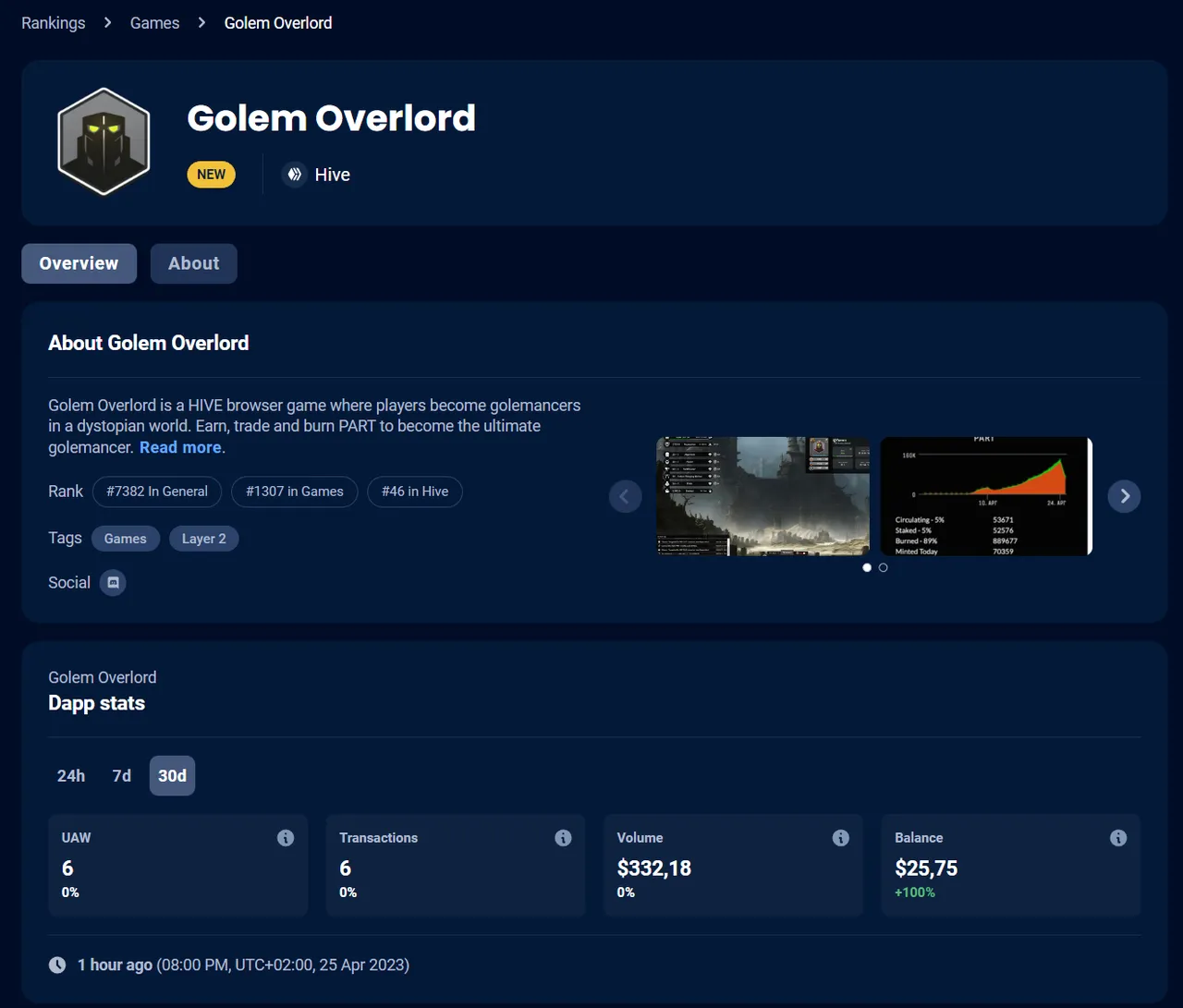
Task: Select the first carousel dot
Action: (867, 567)
